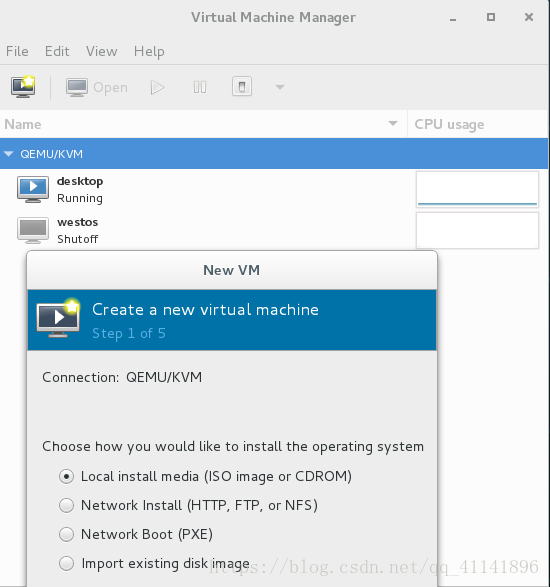Image resolution: width=550 pixels, height=587 pixels.
Task: Open the shutdown options dropdown arrow
Action: tap(280, 87)
